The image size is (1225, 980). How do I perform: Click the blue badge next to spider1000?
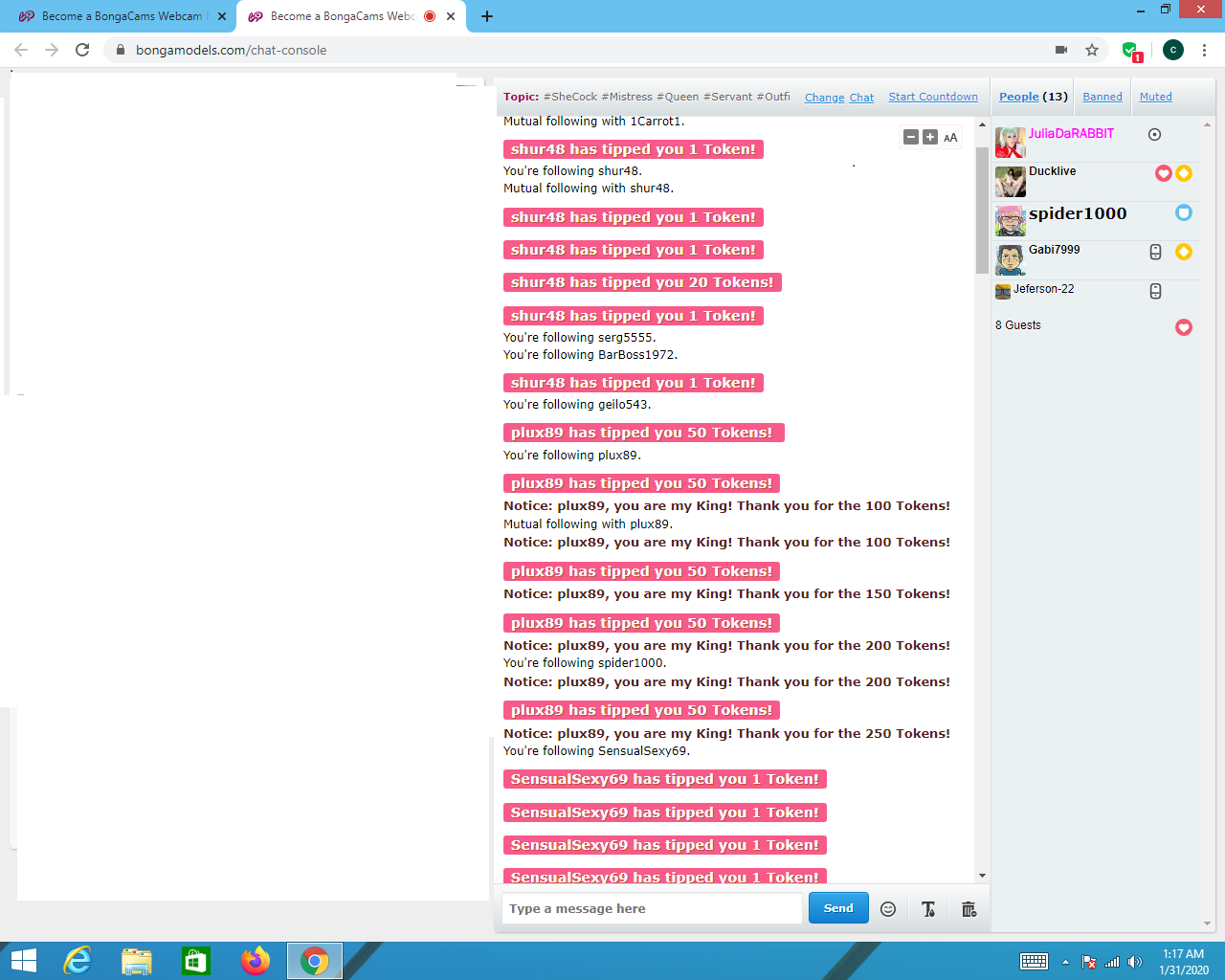1184,212
